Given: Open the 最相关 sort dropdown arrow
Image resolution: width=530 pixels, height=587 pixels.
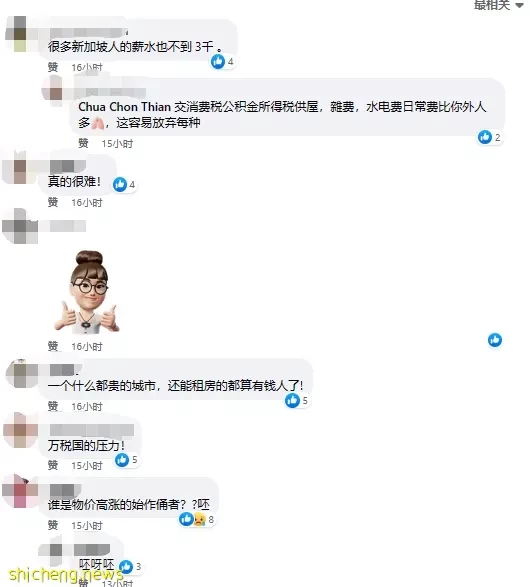Looking at the screenshot, I should [519, 5].
